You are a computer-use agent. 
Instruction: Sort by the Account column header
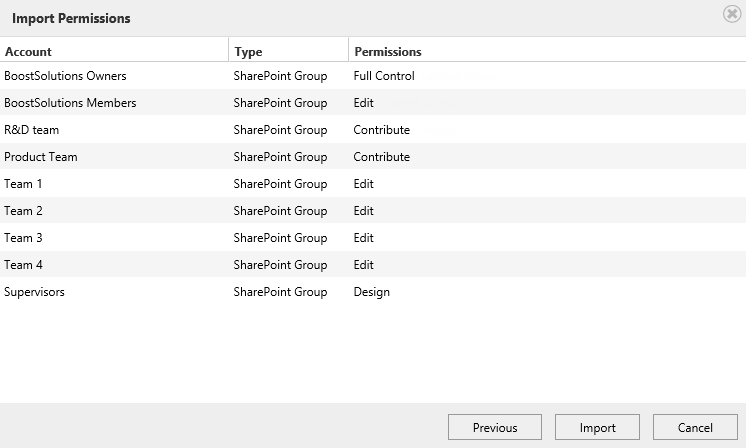point(28,51)
